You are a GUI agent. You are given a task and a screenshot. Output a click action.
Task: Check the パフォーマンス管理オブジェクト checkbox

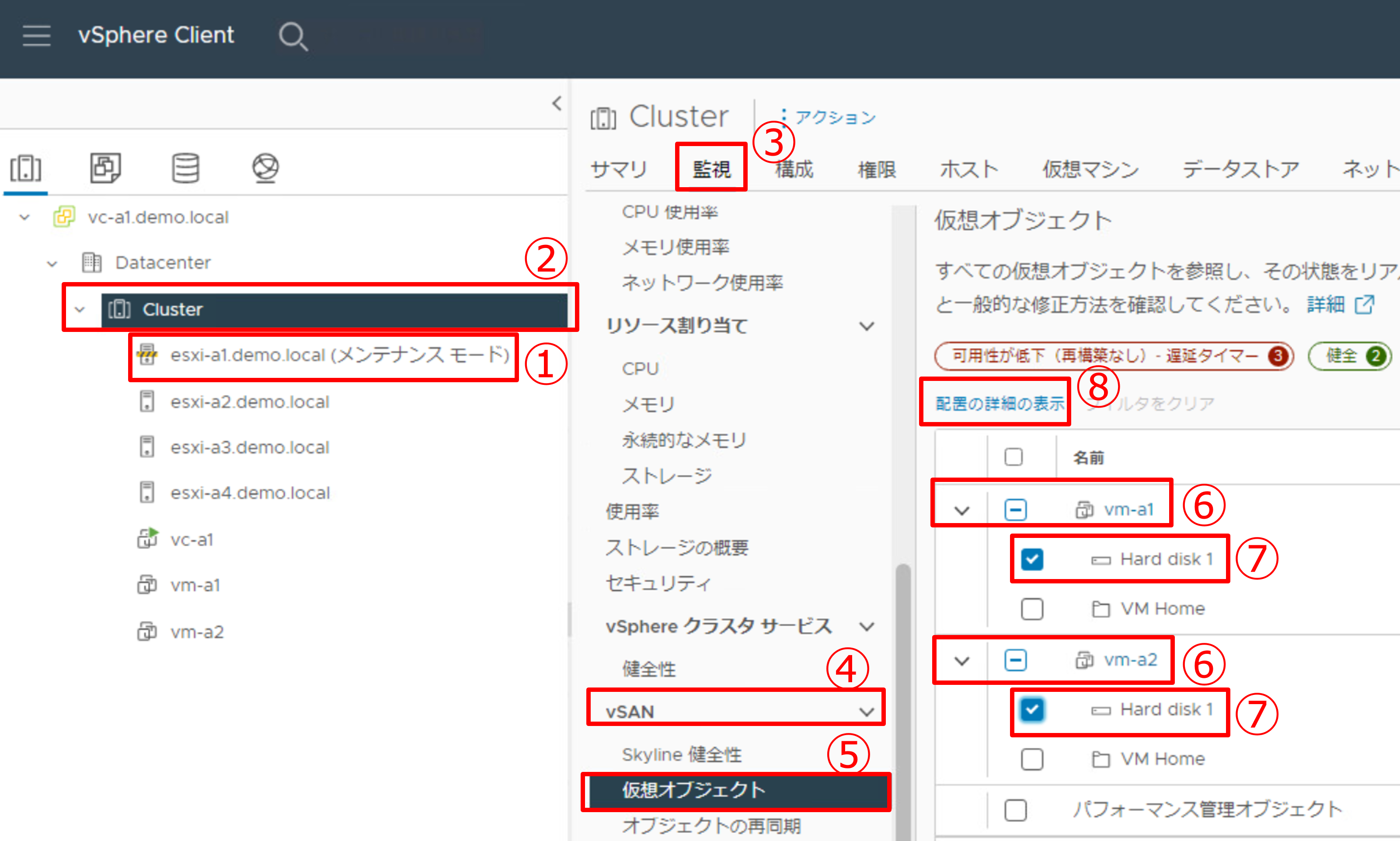(1015, 810)
